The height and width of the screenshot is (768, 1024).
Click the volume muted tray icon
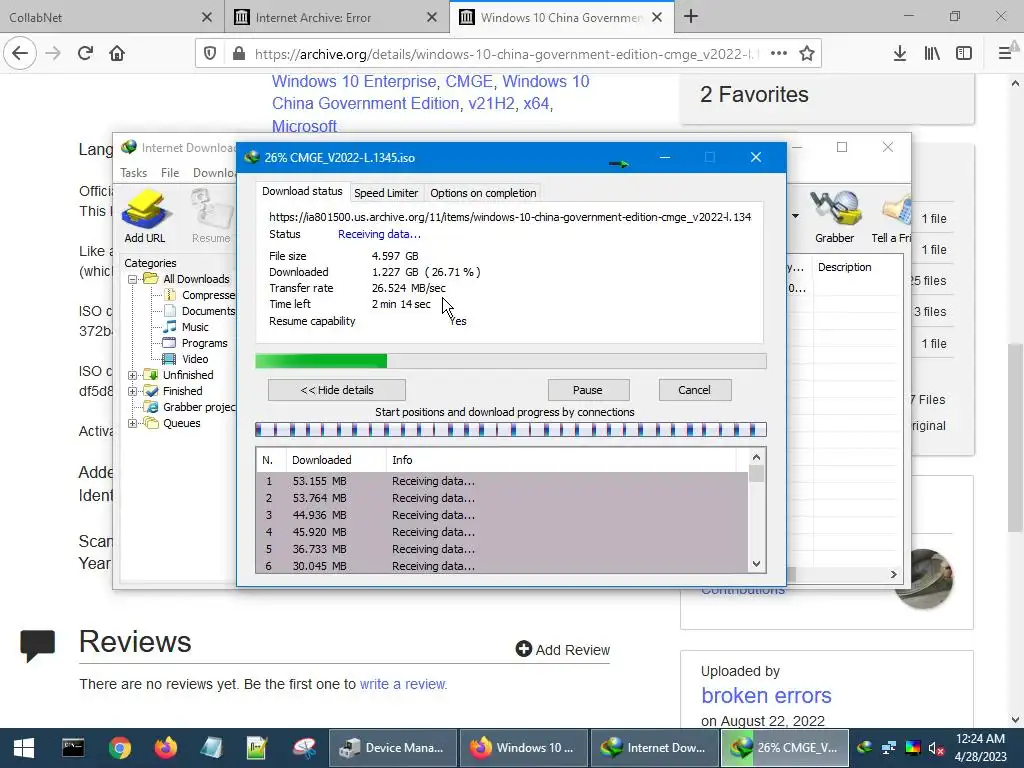(936, 748)
